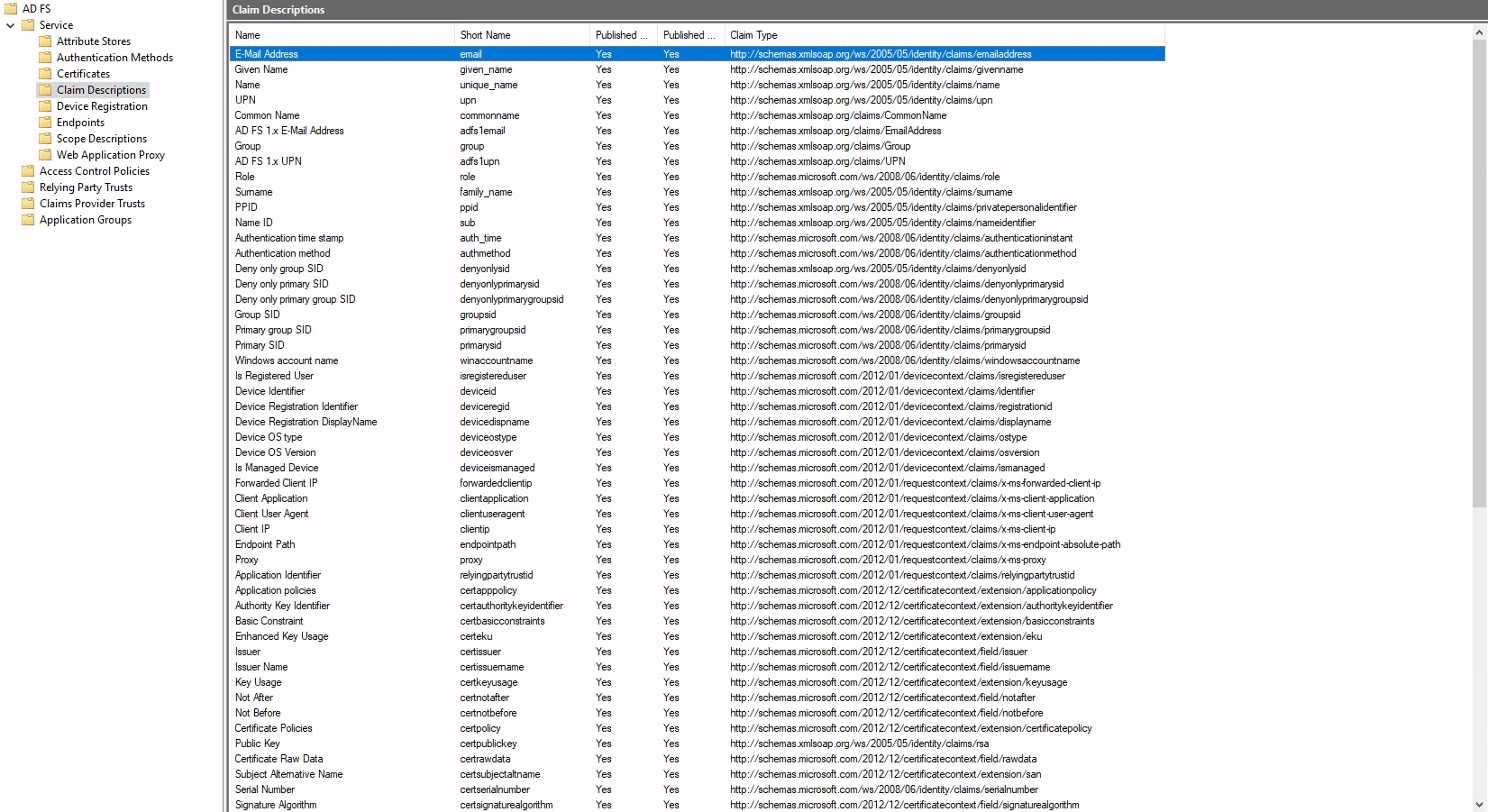Viewport: 1488px width, 812px height.
Task: Select the Authority Key Identifier claim
Action: pos(697,606)
